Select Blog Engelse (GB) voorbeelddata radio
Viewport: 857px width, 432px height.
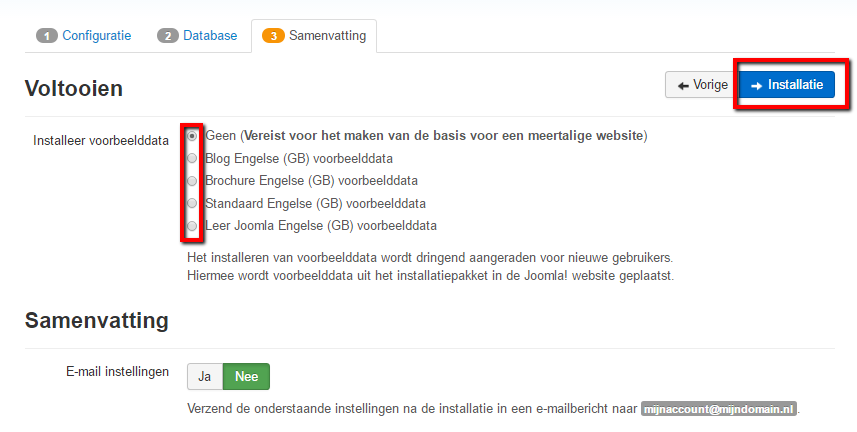[192, 159]
